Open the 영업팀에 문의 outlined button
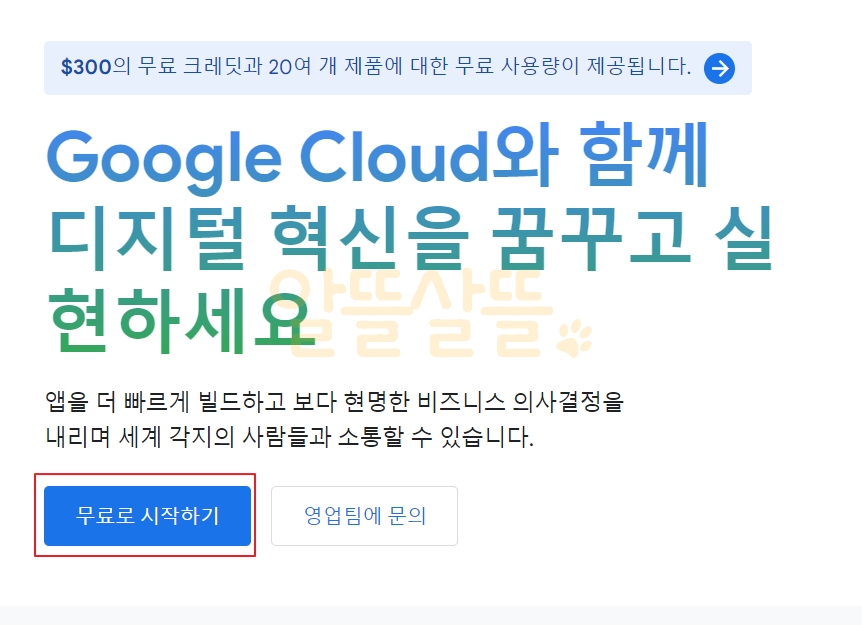 tap(364, 516)
